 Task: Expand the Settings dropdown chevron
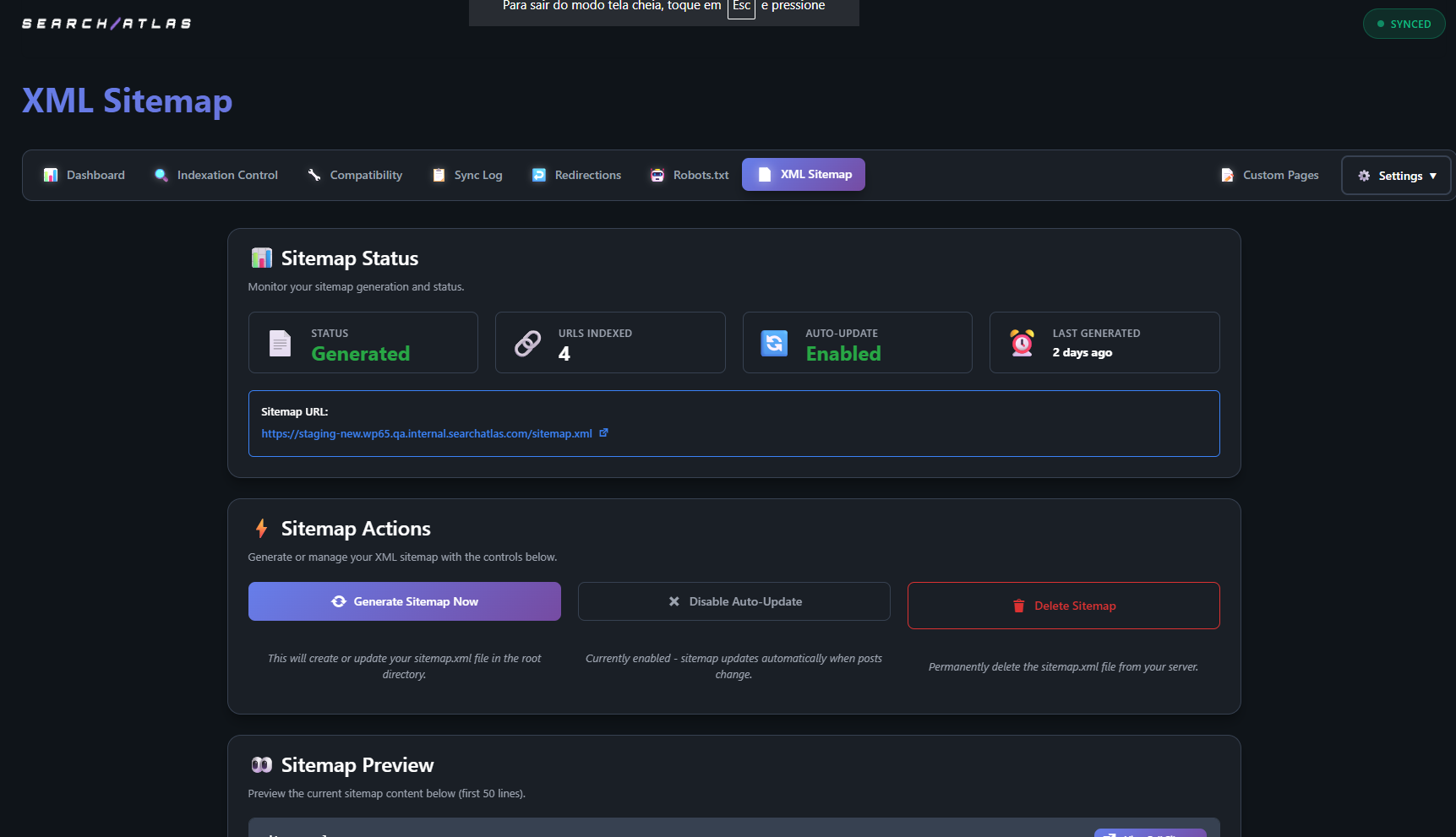coord(1434,176)
